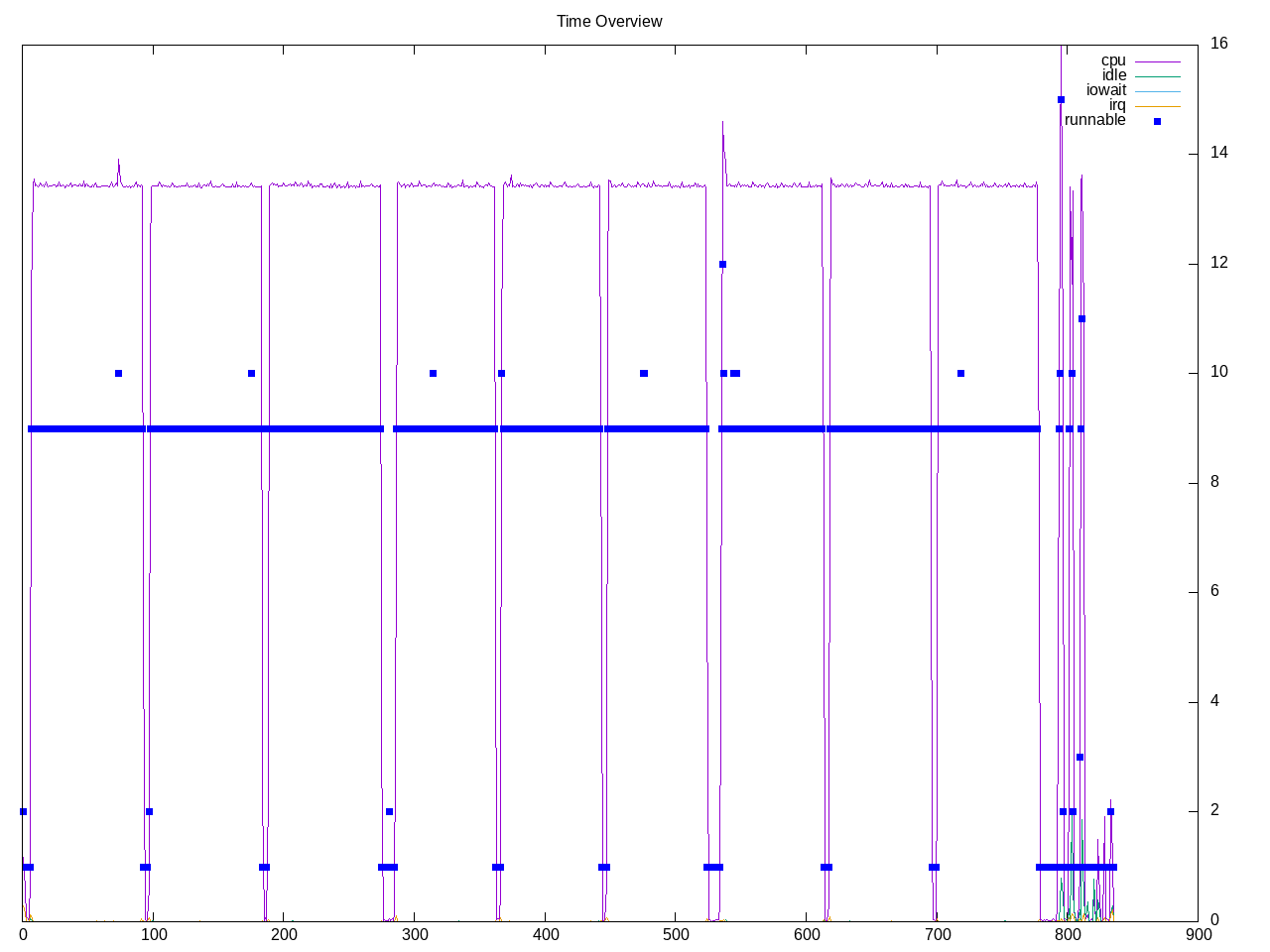Pick the runnable data point at value 15
This screenshot has height=952, width=1270.
(x=1061, y=99)
